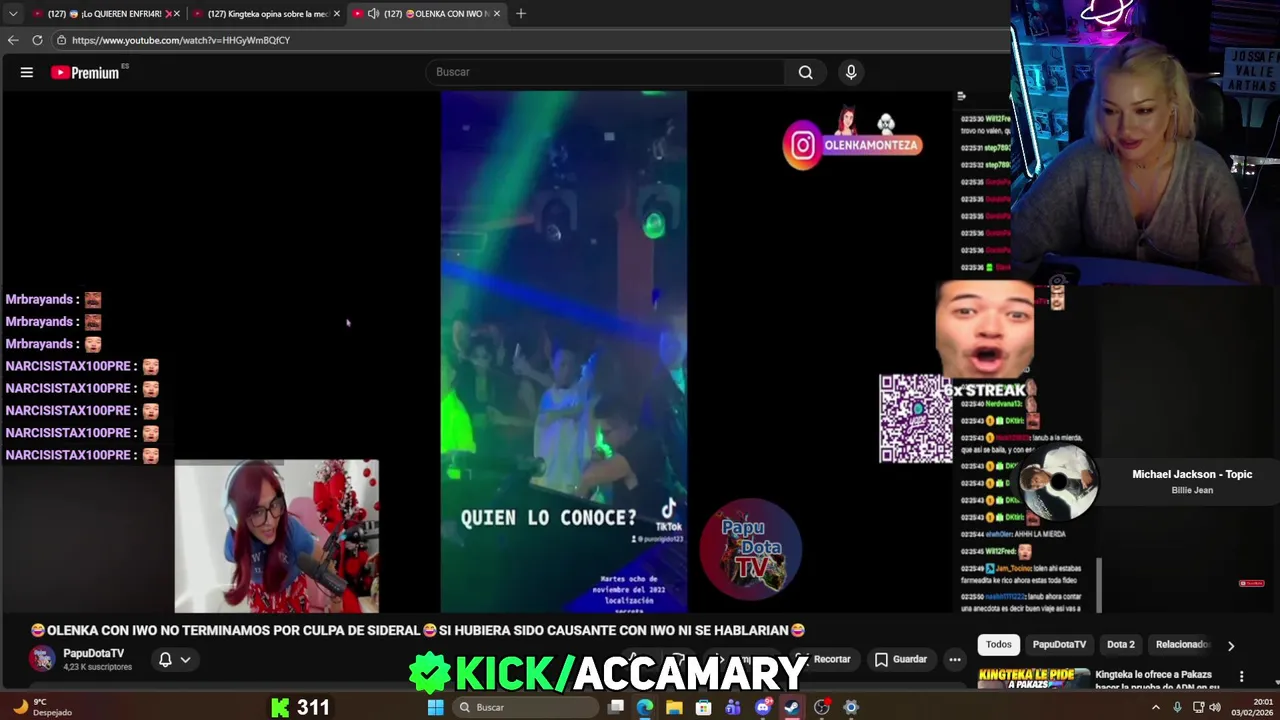The height and width of the screenshot is (720, 1280).
Task: Open the Windows Start button
Action: [x=435, y=707]
